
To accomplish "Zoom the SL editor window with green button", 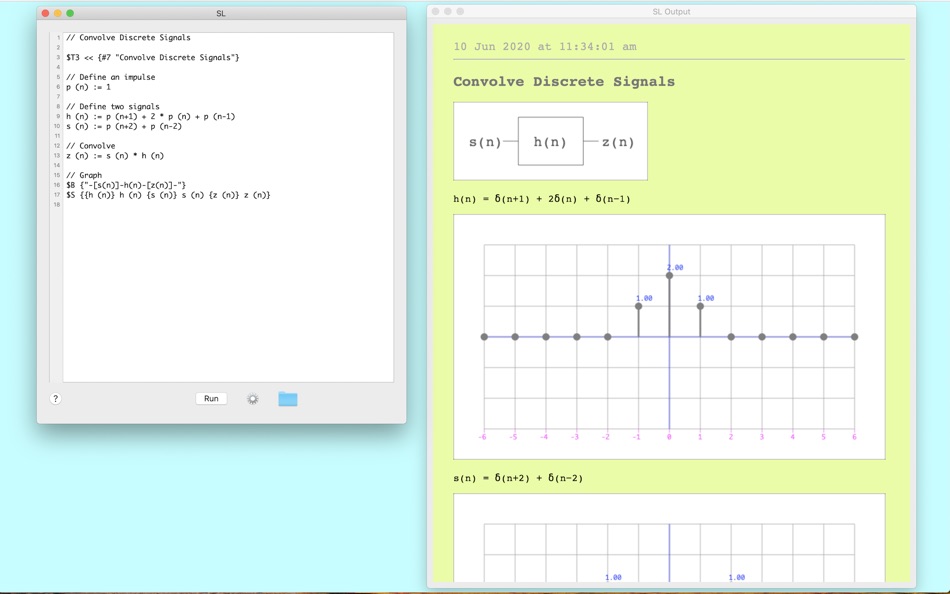I will click(x=70, y=13).
